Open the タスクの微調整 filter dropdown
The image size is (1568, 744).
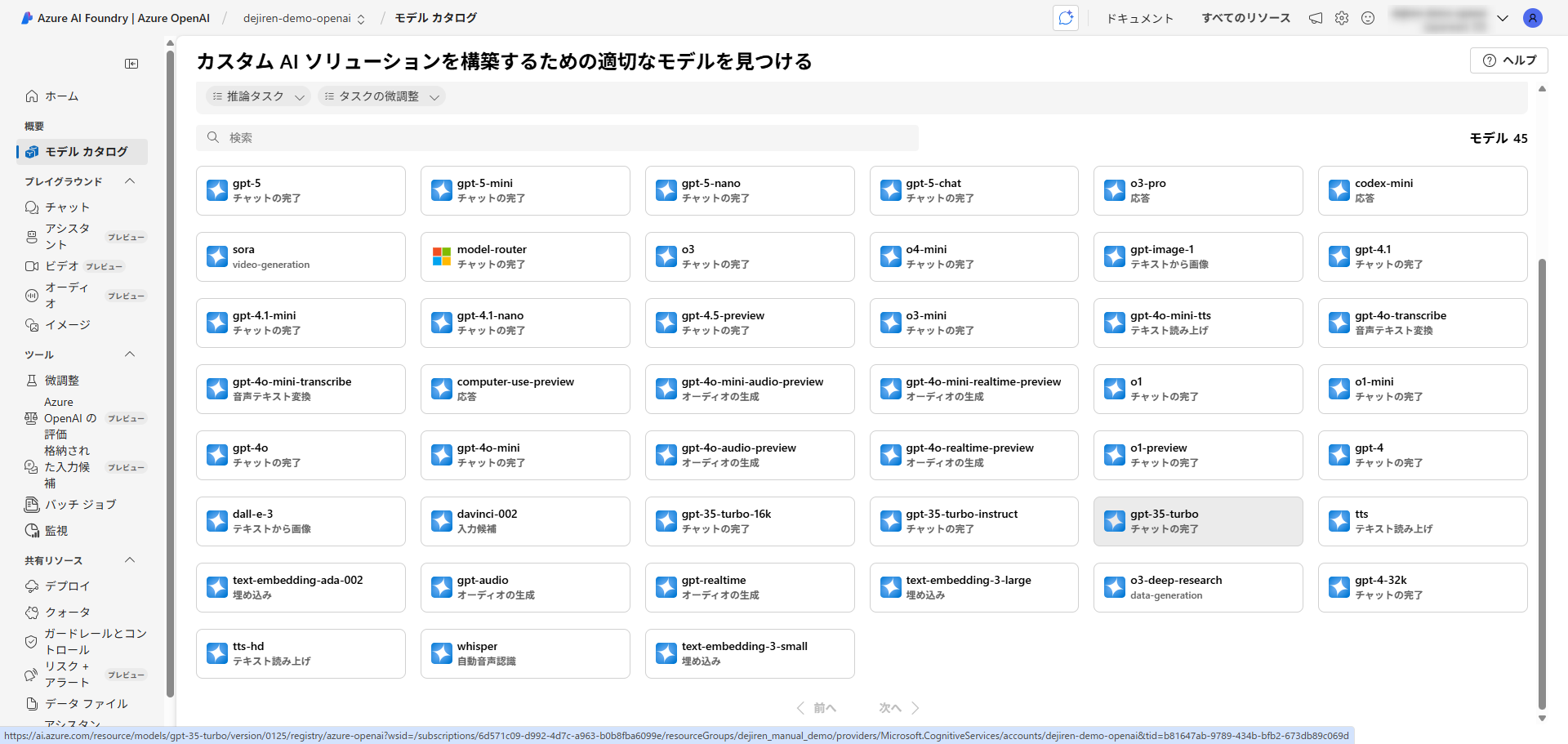381,96
